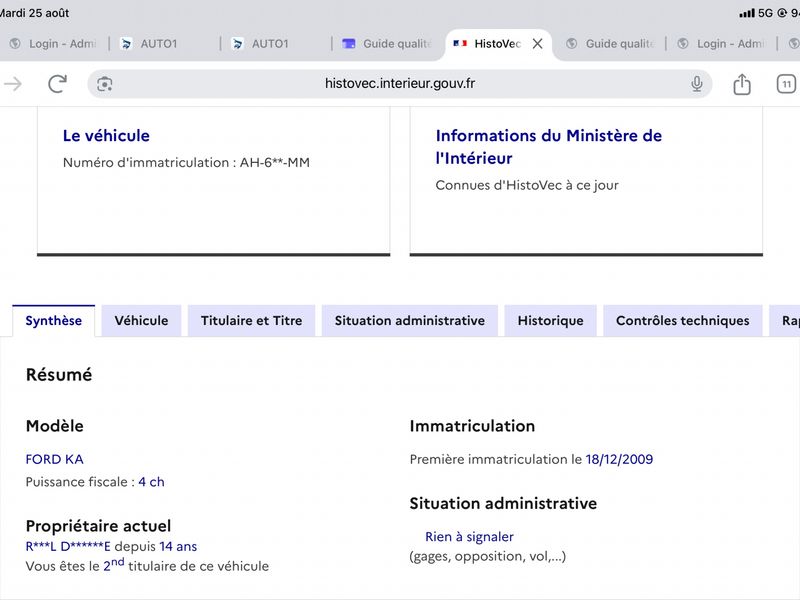
Task: Close the HistoVec browser tab
Action: pyautogui.click(x=537, y=44)
